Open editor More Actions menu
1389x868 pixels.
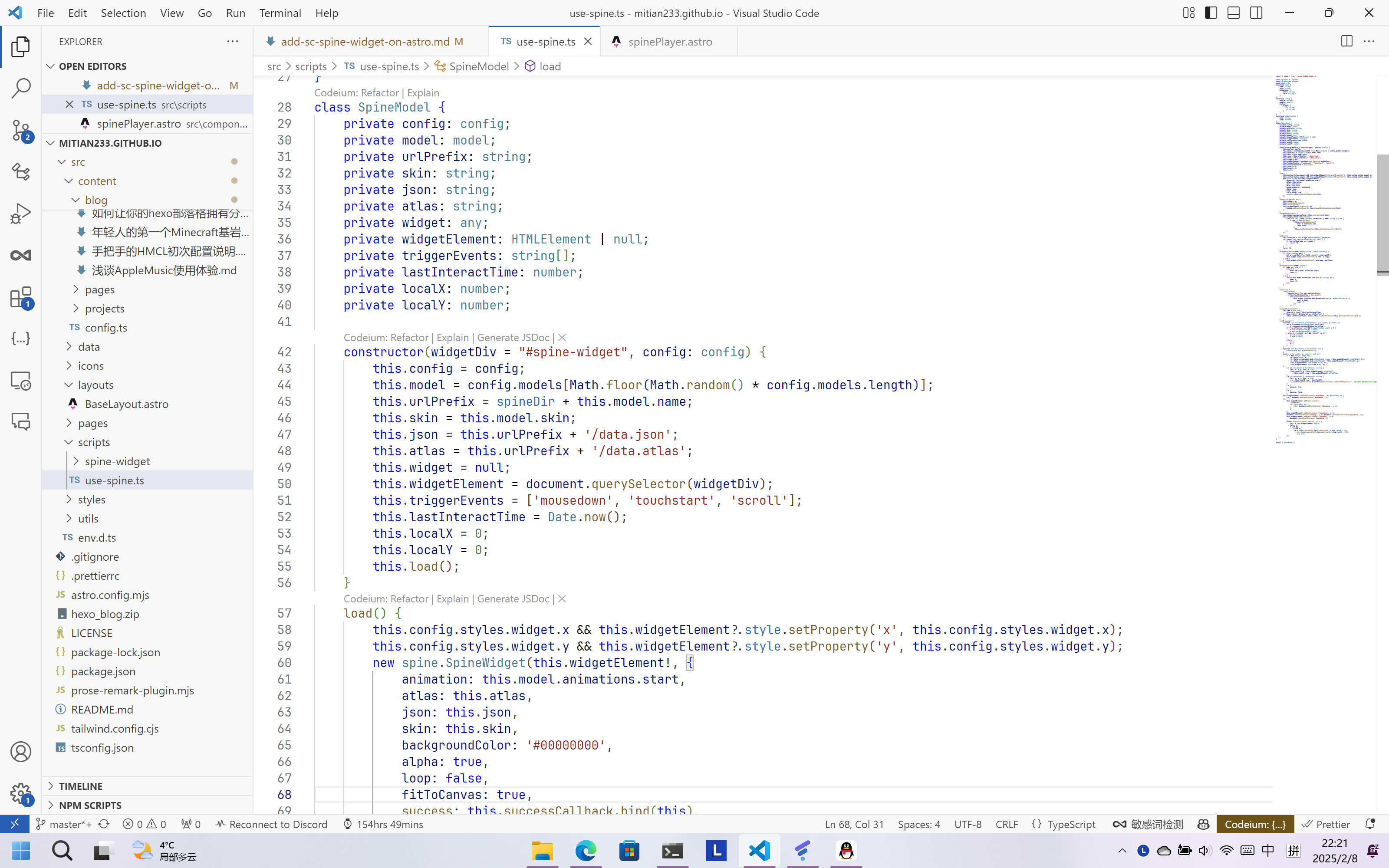[1369, 41]
